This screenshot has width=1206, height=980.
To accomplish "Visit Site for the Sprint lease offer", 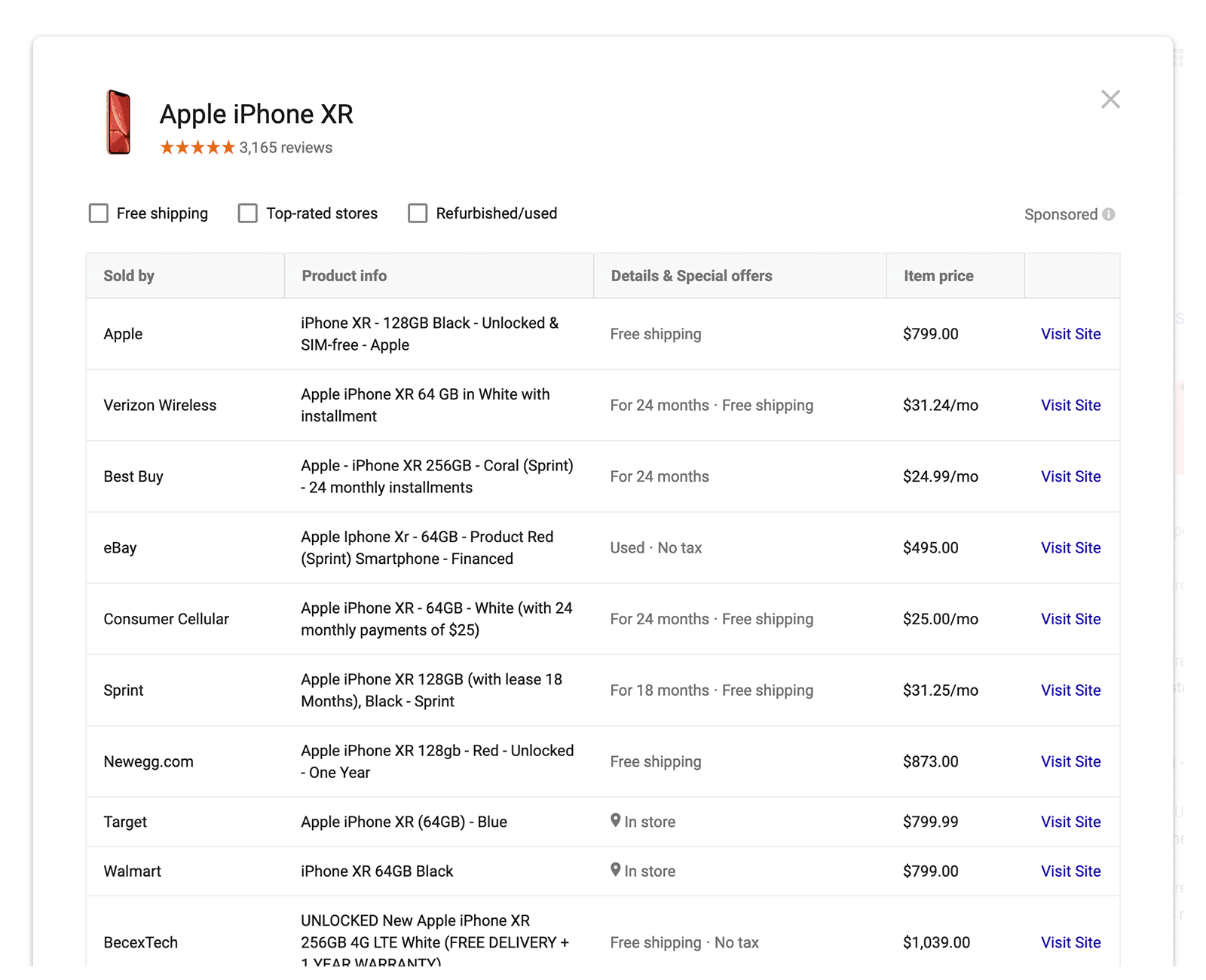I will click(1070, 691).
